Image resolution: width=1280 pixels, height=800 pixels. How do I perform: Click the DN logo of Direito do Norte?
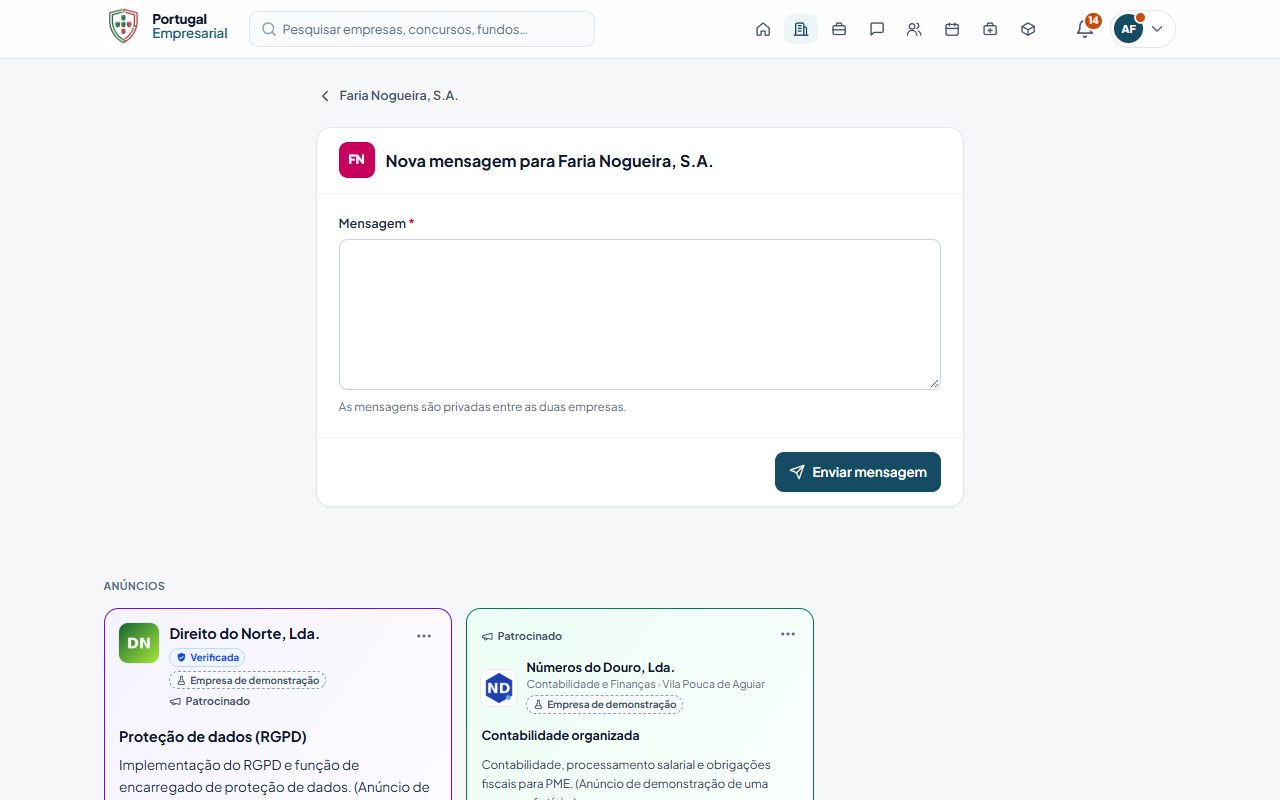139,643
